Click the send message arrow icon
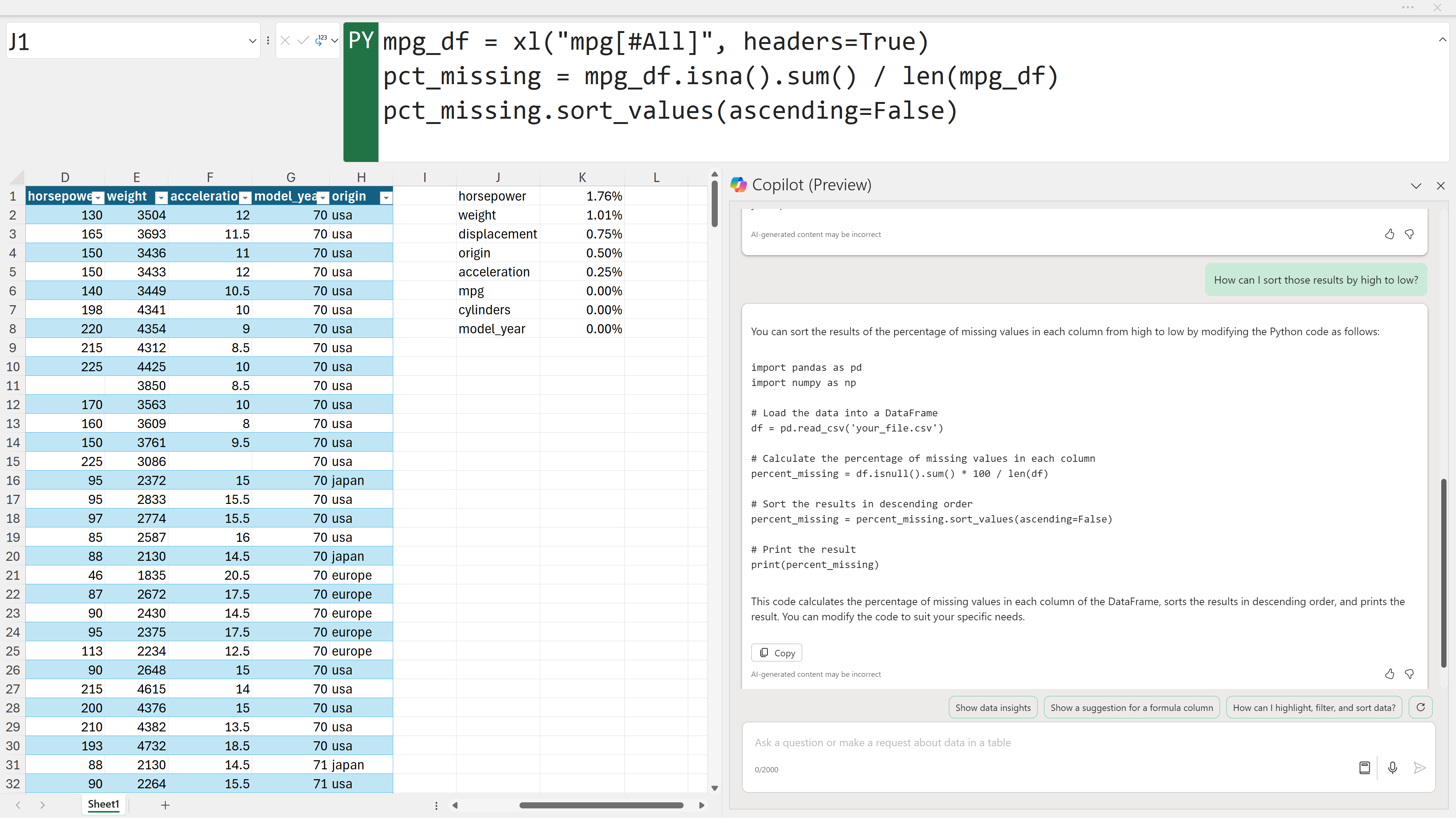Viewport: 1456px width, 819px height. (1419, 768)
